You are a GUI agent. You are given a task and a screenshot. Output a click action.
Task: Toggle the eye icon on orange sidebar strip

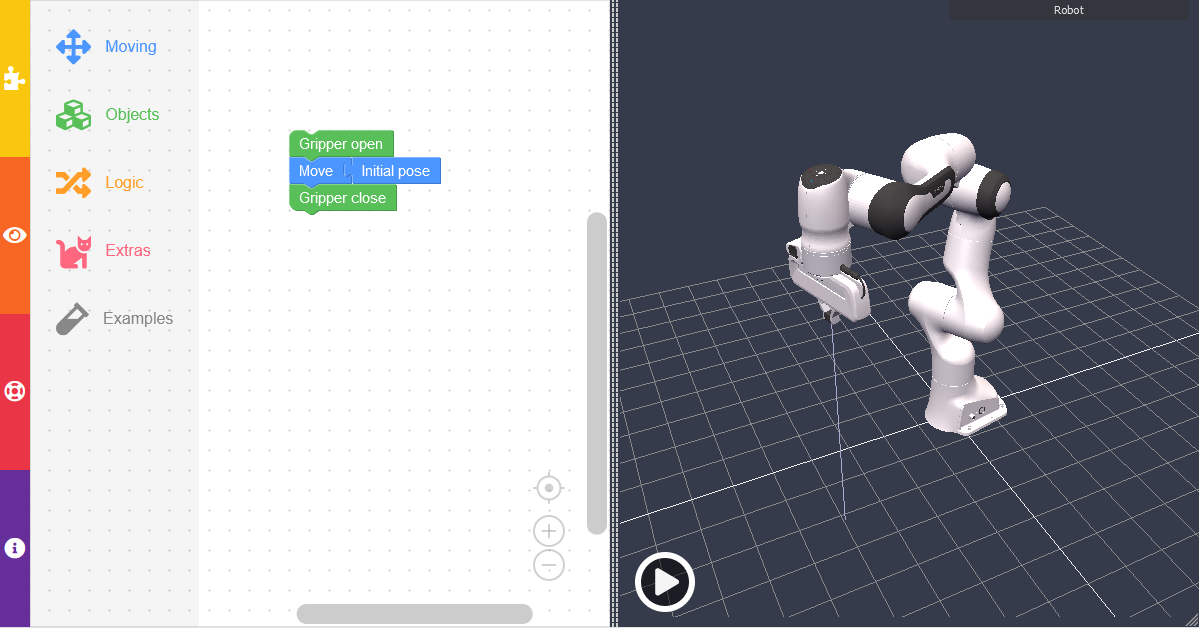[x=14, y=235]
